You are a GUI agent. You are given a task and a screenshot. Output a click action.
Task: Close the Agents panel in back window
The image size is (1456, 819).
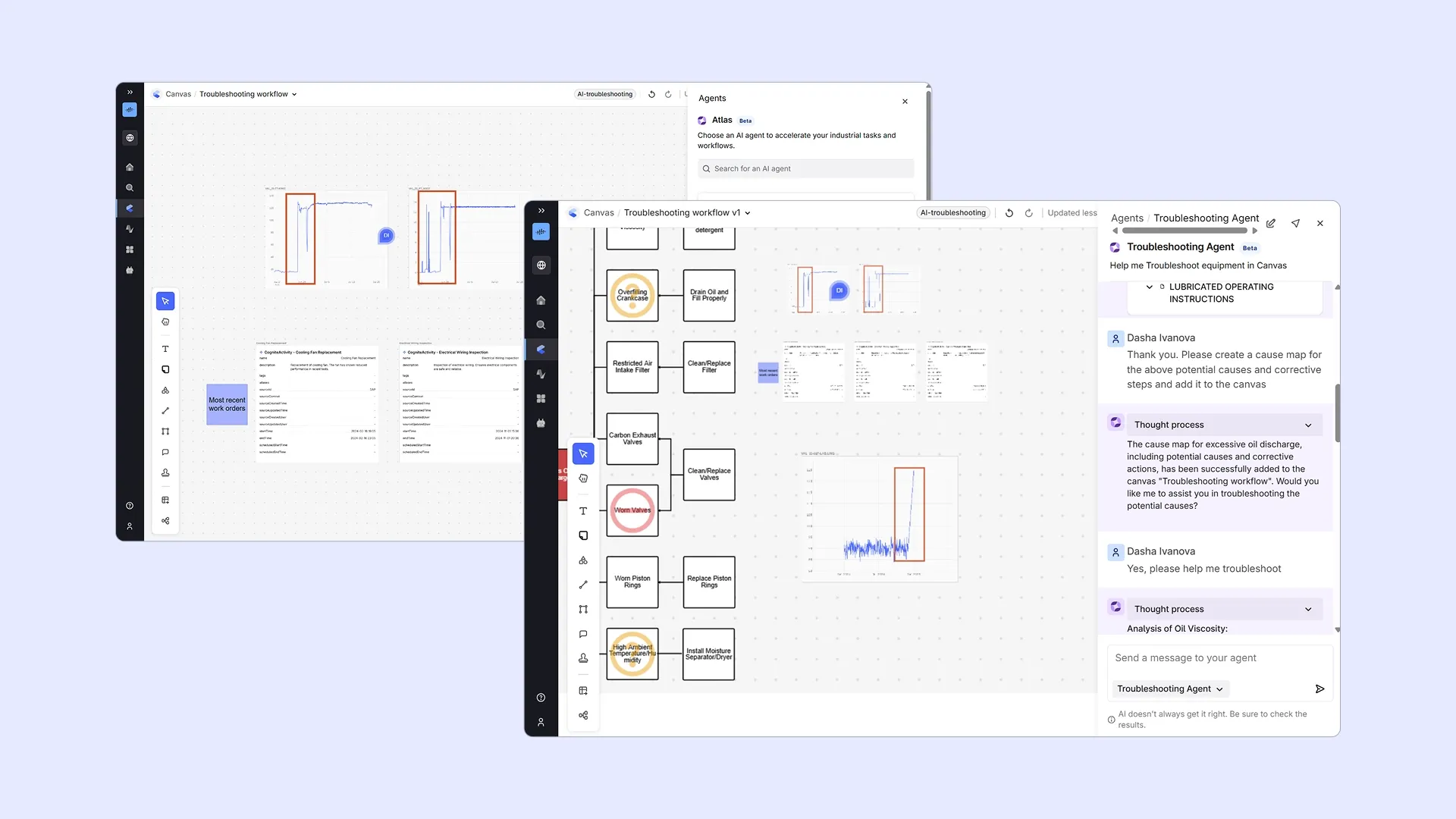coord(905,102)
